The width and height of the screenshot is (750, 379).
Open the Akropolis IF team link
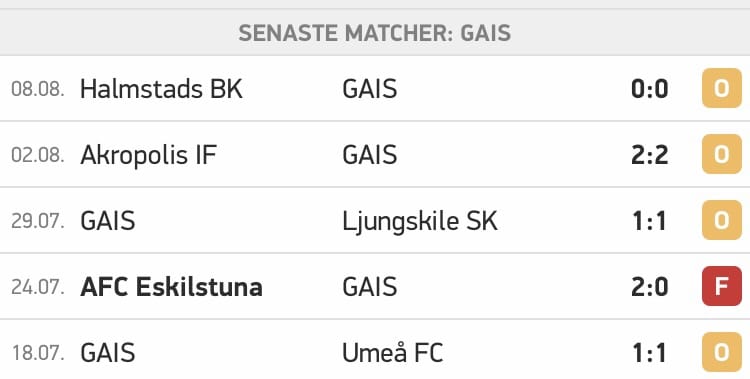click(148, 155)
